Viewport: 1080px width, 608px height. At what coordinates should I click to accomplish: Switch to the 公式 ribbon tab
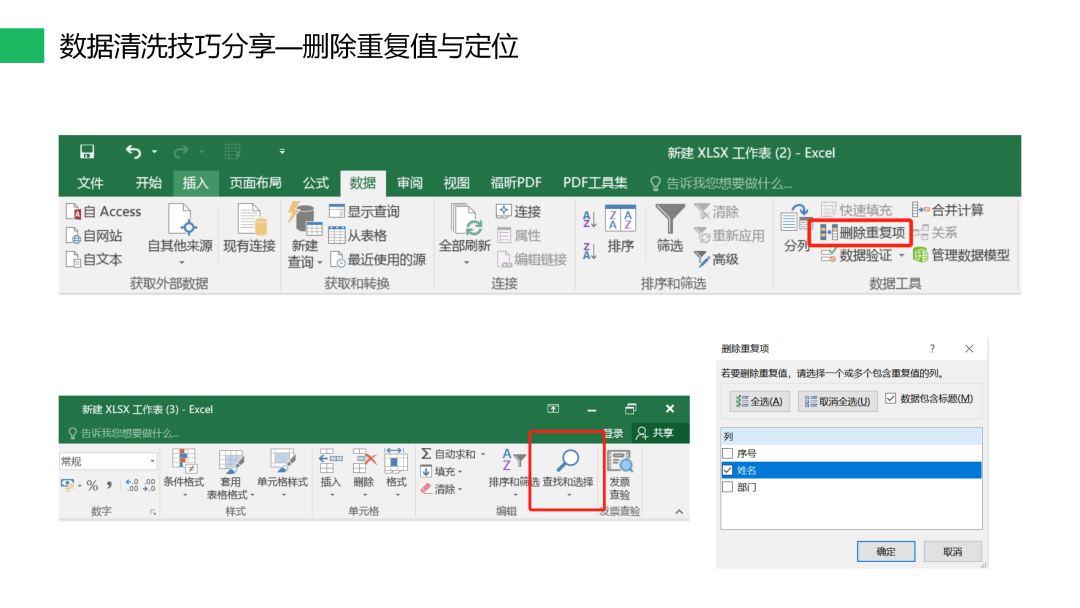point(316,183)
